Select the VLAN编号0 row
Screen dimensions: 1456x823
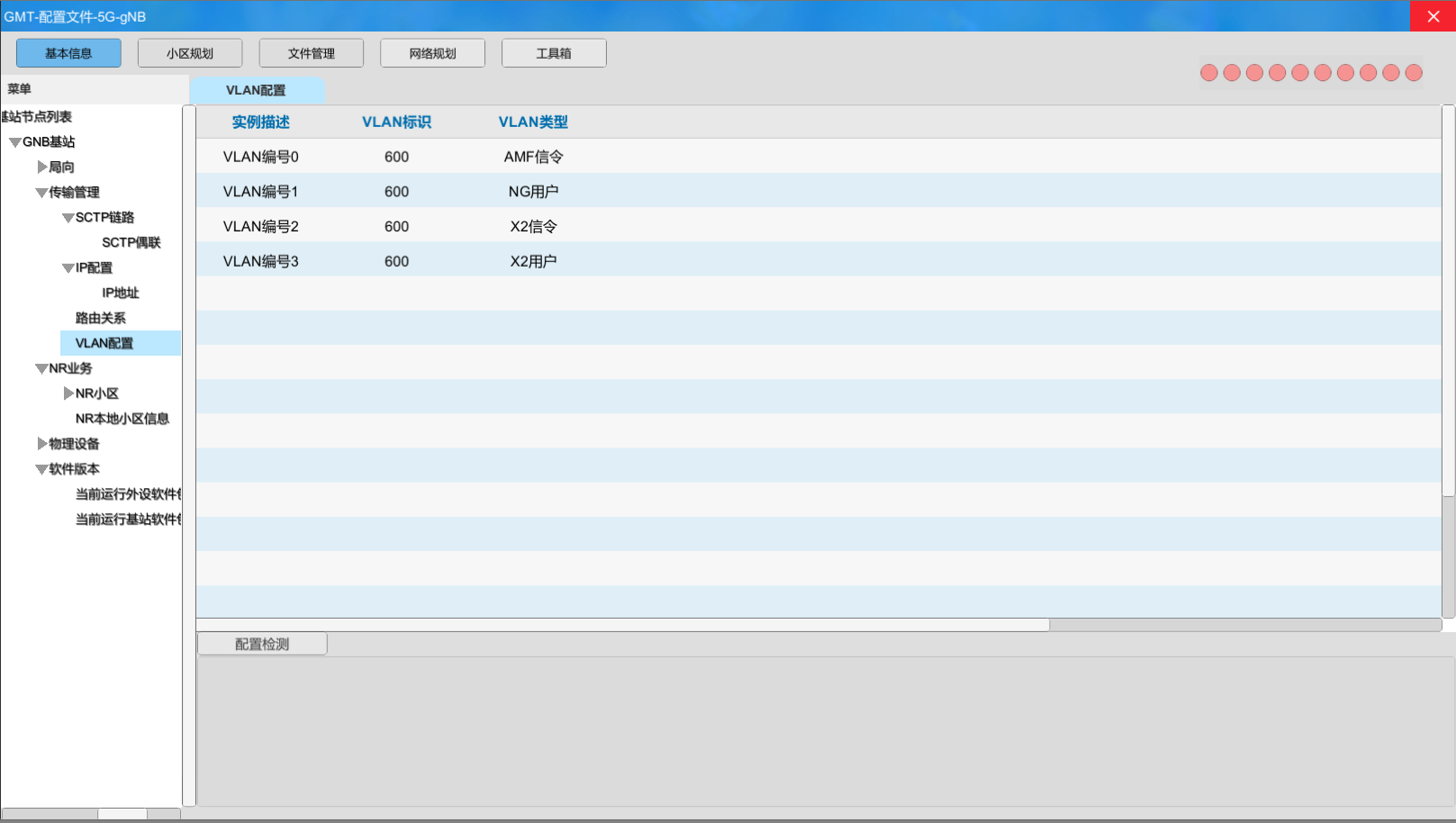tap(818, 157)
